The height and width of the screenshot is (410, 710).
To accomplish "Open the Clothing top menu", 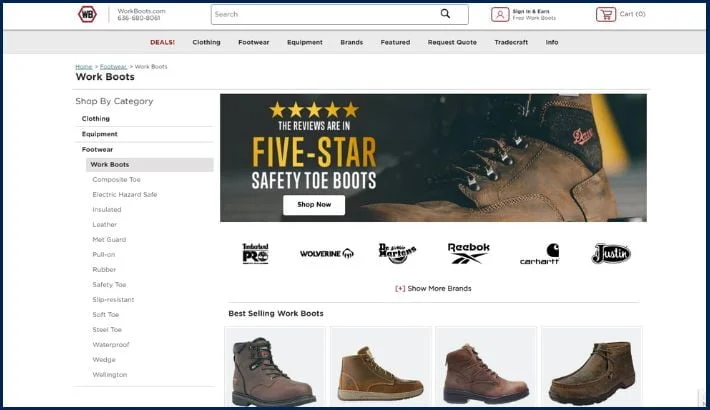I will click(206, 42).
